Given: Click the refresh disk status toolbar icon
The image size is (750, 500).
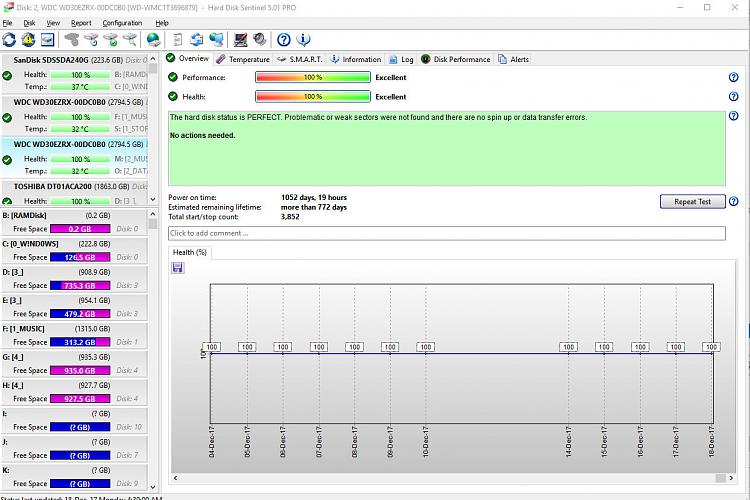Looking at the screenshot, I should coord(9,40).
